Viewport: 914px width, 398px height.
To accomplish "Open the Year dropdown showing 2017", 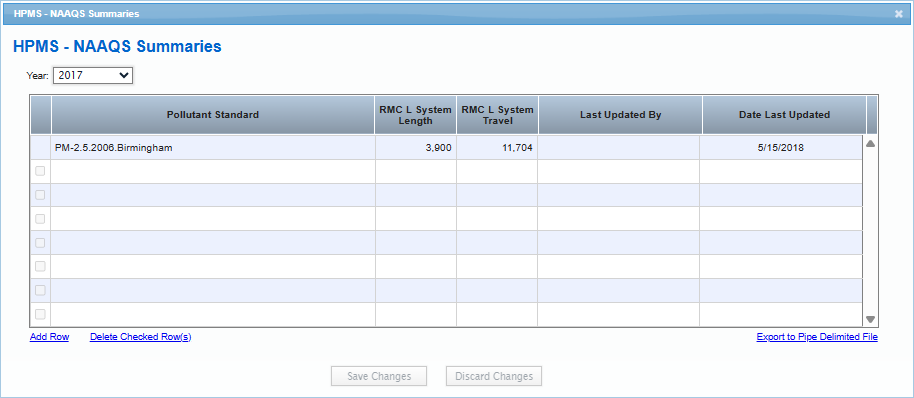I will coord(93,75).
